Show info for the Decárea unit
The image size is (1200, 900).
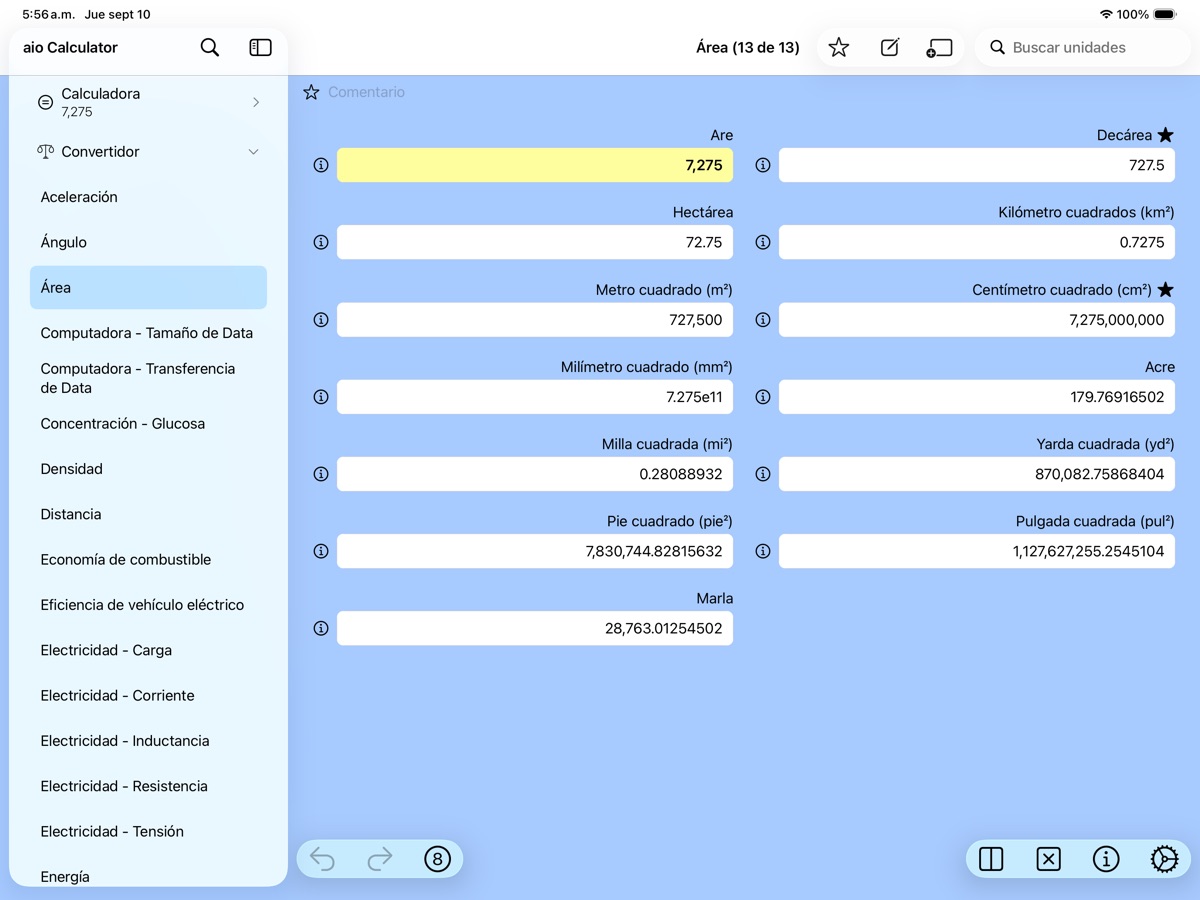(x=763, y=165)
